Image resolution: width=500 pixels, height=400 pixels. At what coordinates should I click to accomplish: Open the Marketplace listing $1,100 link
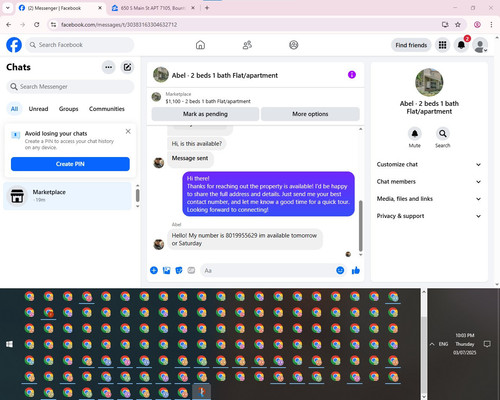208,101
